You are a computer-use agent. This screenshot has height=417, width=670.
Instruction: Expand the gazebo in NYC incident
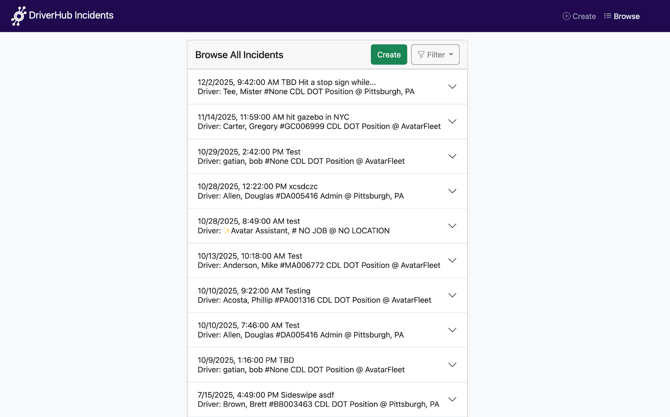[452, 122]
